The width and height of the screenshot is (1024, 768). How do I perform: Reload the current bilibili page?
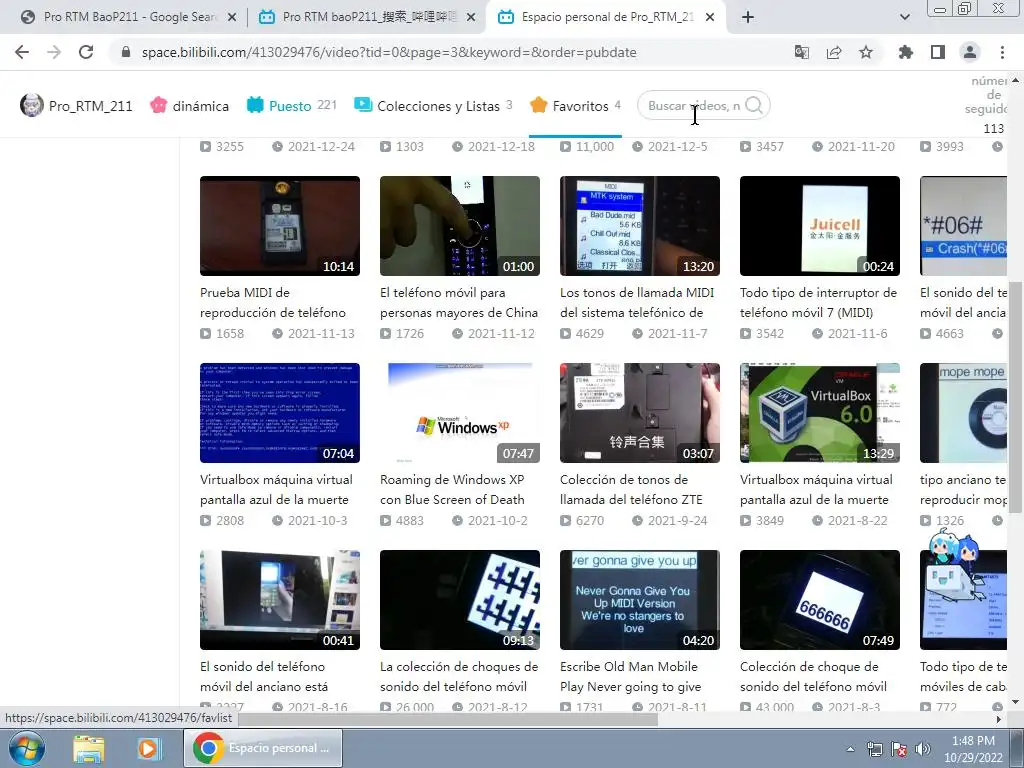click(x=86, y=52)
